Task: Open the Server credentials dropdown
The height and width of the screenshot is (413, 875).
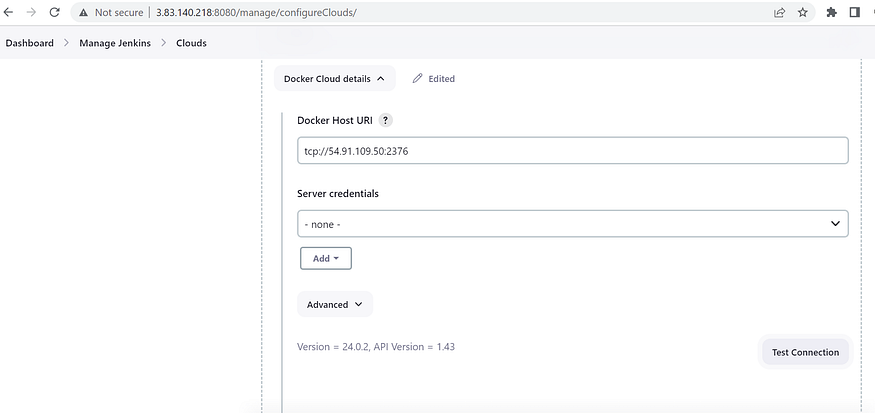Action: coord(573,224)
